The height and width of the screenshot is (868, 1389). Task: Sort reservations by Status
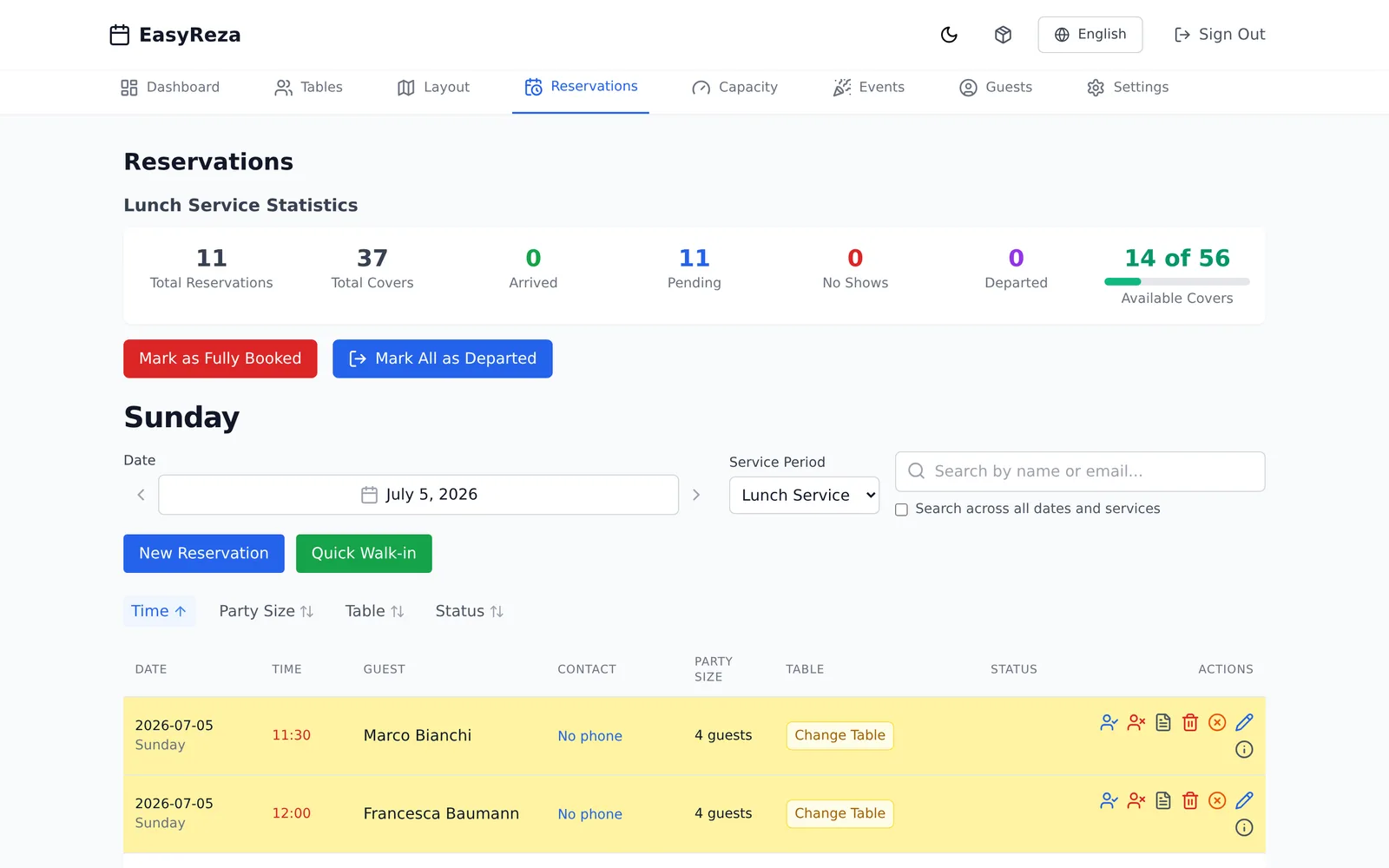point(469,611)
